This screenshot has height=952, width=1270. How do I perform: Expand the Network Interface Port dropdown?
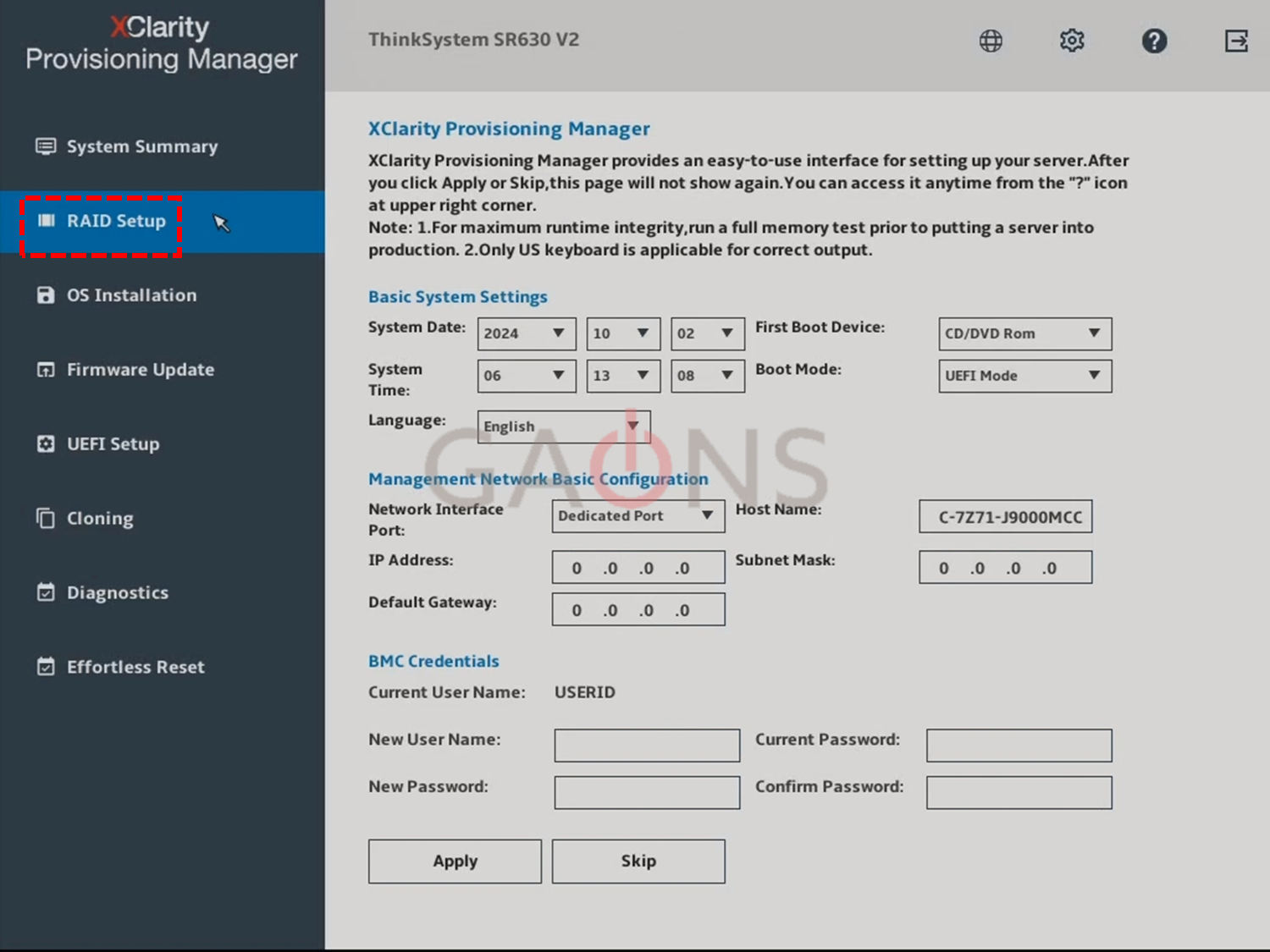point(638,516)
